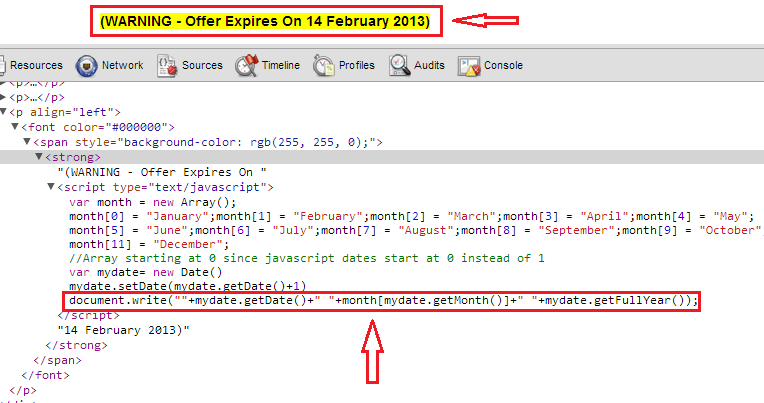Image resolution: width=764 pixels, height=403 pixels.
Task: Open the Profiles panel icon
Action: tap(324, 66)
